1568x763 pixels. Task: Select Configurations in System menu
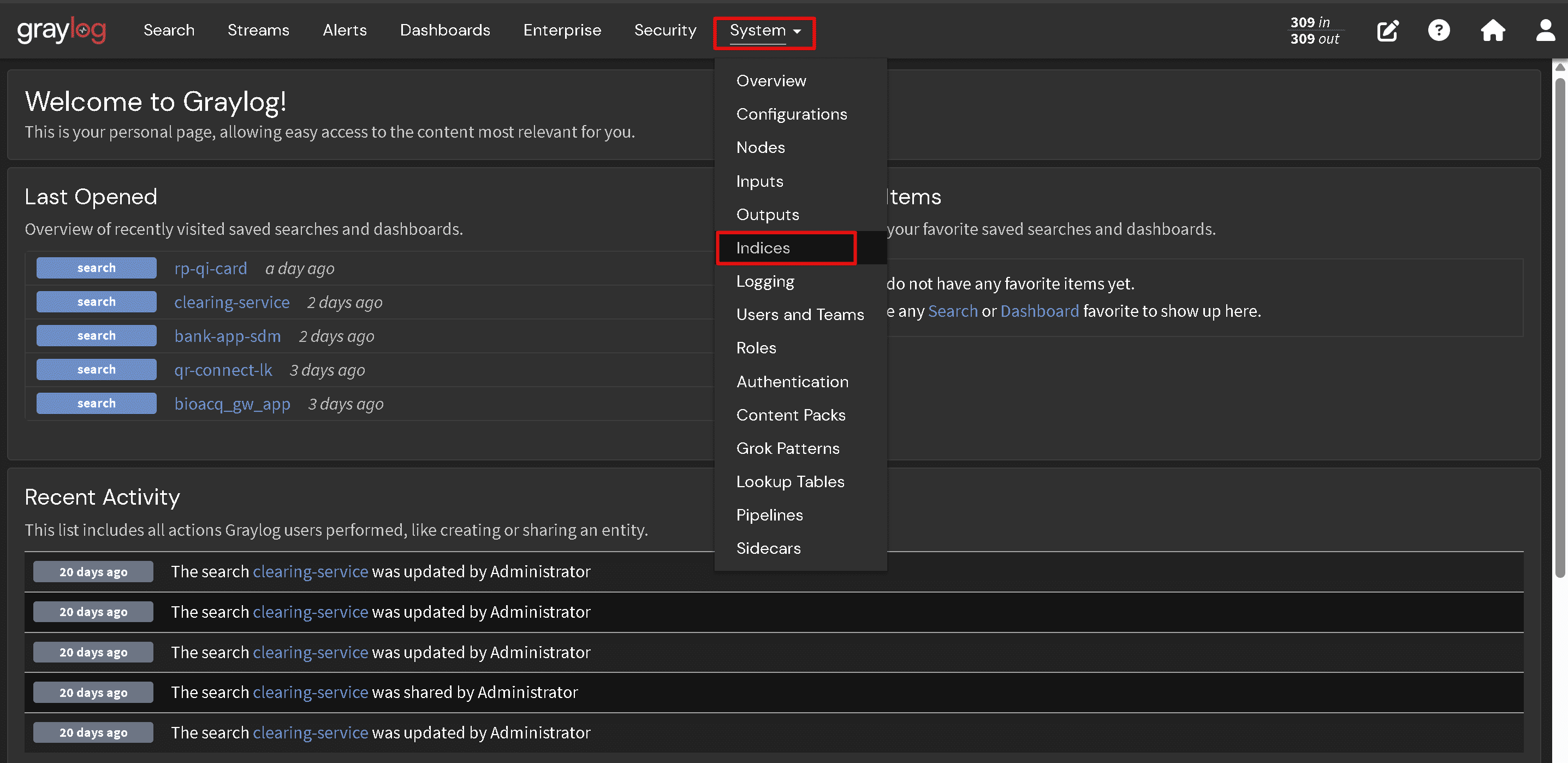(800, 115)
